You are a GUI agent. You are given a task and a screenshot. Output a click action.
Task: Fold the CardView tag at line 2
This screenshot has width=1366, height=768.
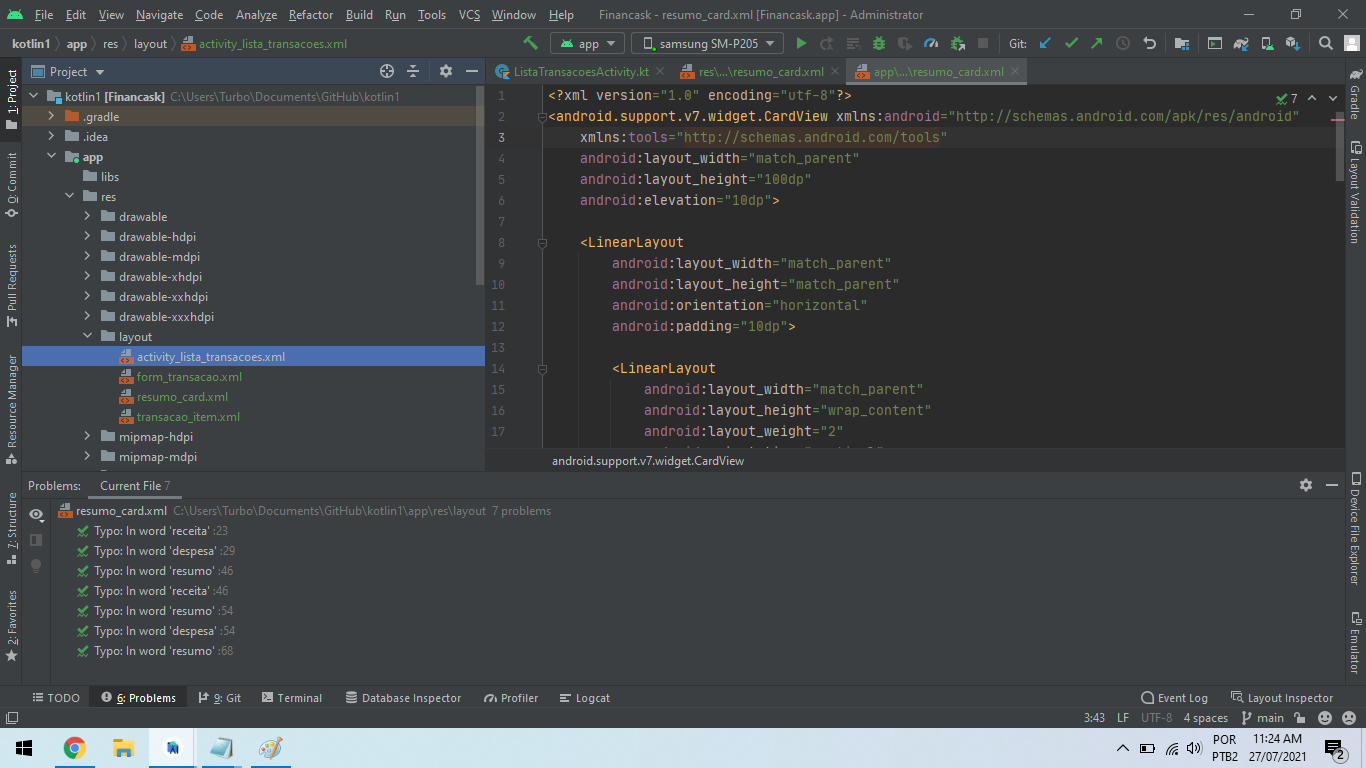click(x=542, y=117)
